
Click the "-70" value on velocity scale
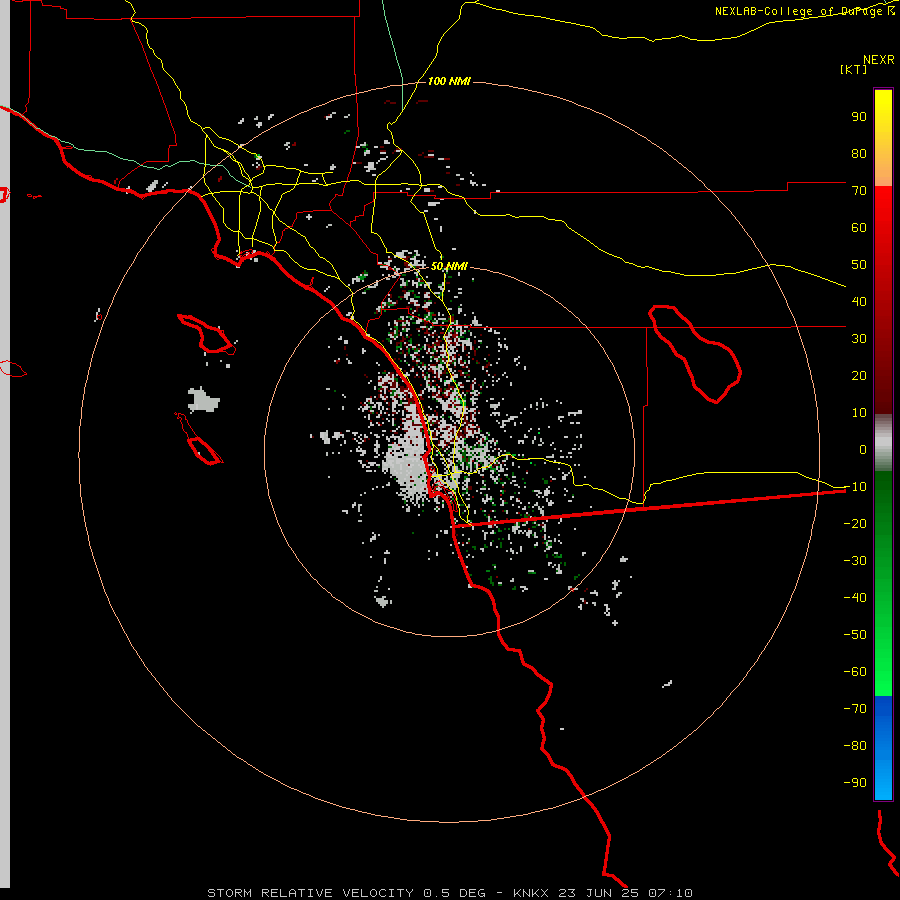coord(855,709)
